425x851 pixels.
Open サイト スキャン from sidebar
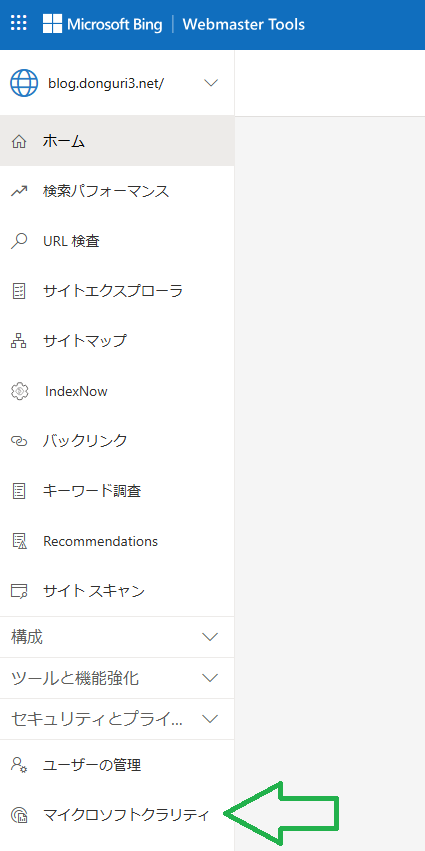coord(117,591)
